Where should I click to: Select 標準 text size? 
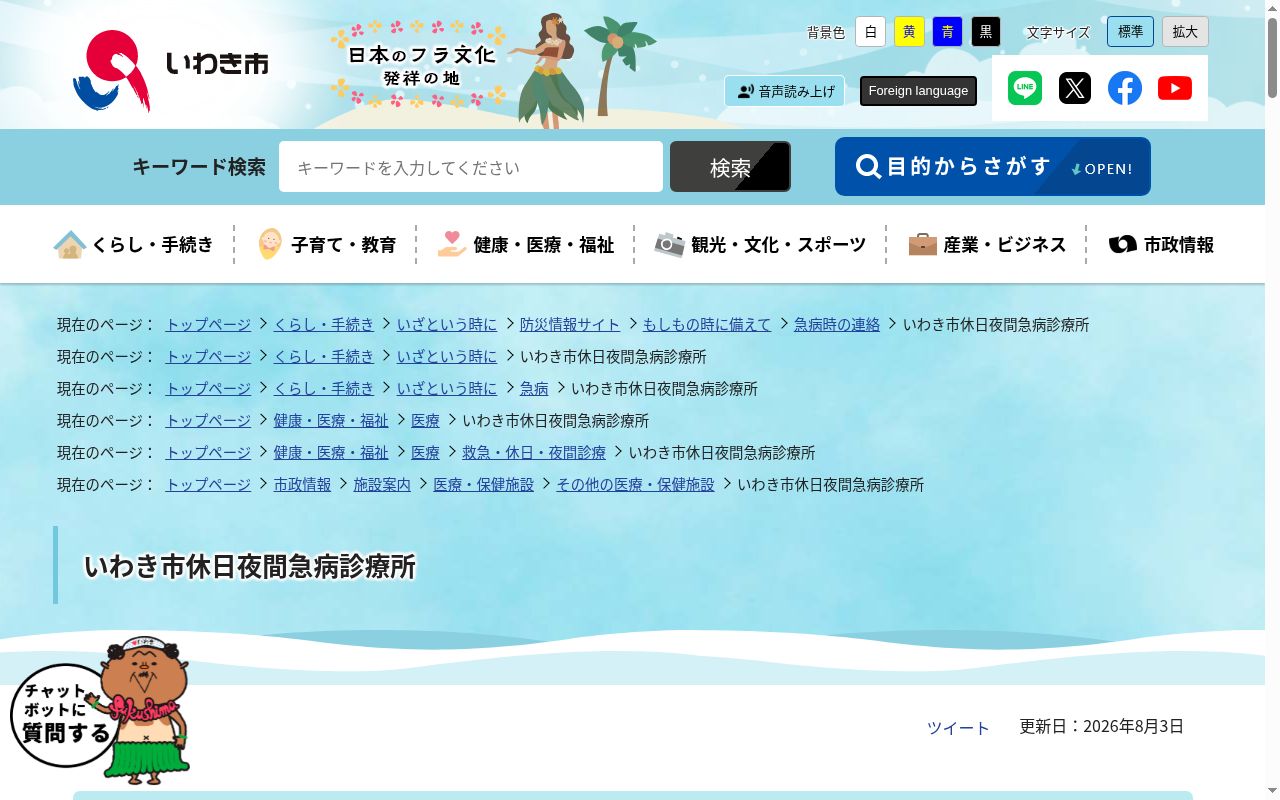click(1130, 32)
